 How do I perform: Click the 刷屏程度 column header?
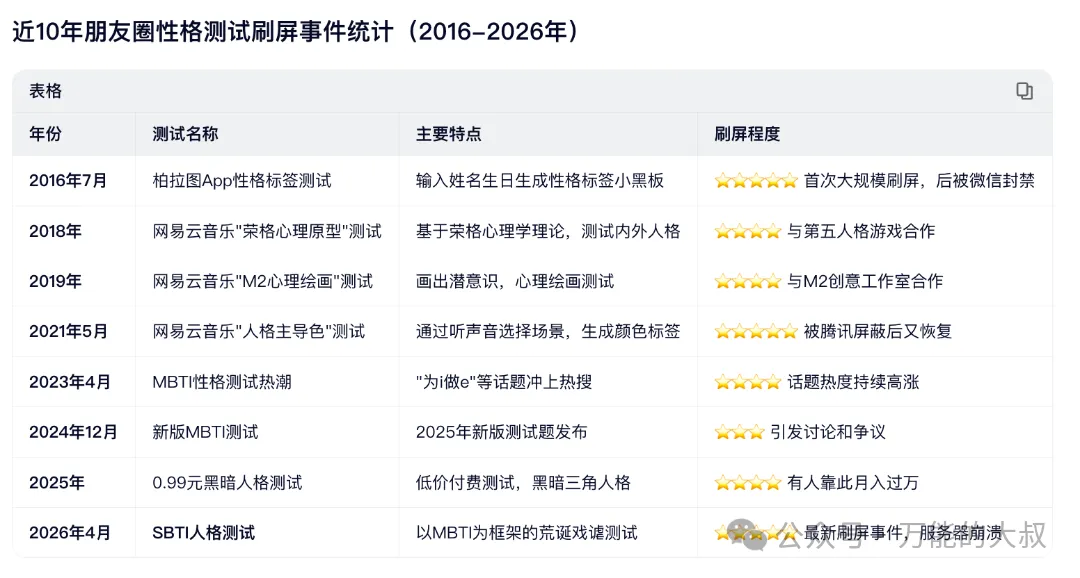(747, 134)
